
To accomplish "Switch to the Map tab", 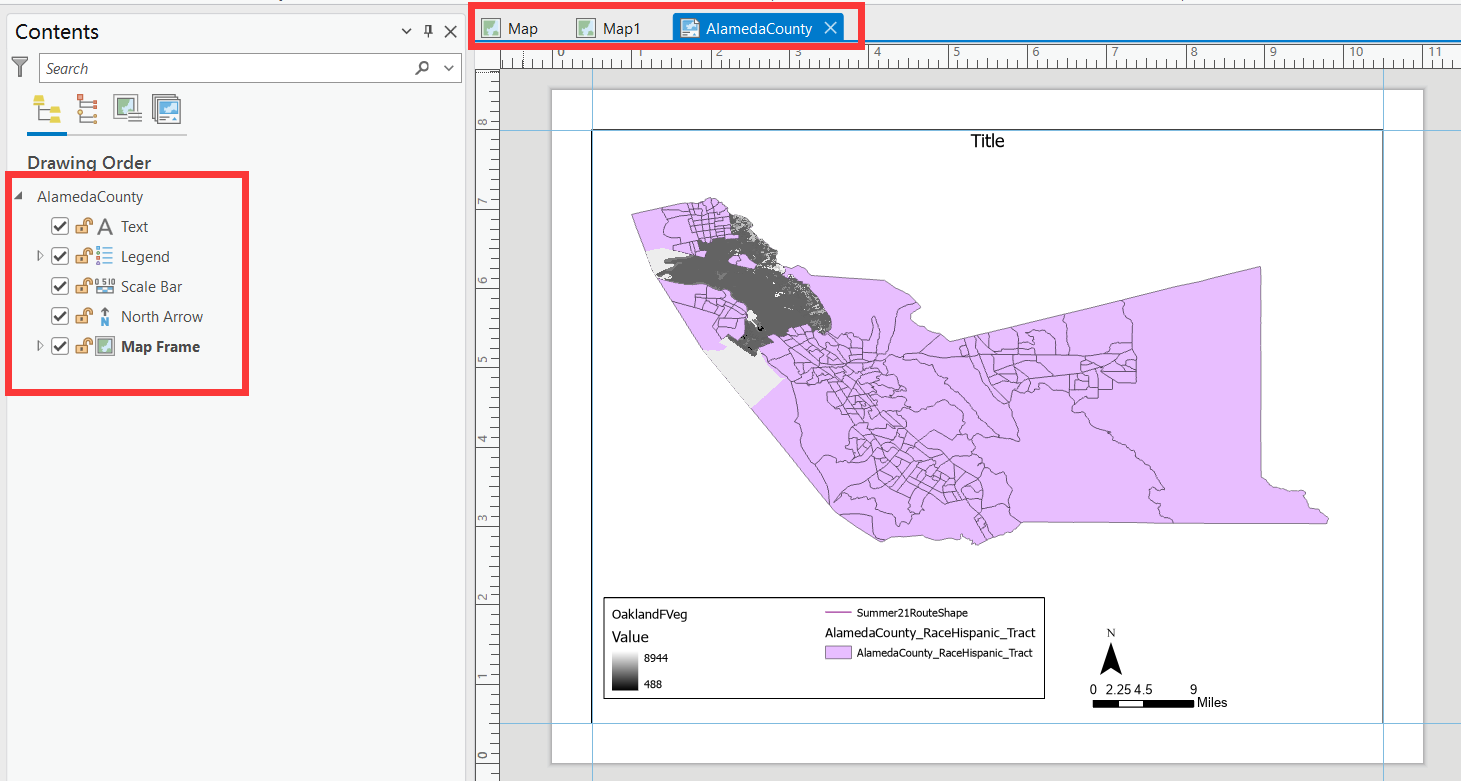I will point(510,28).
